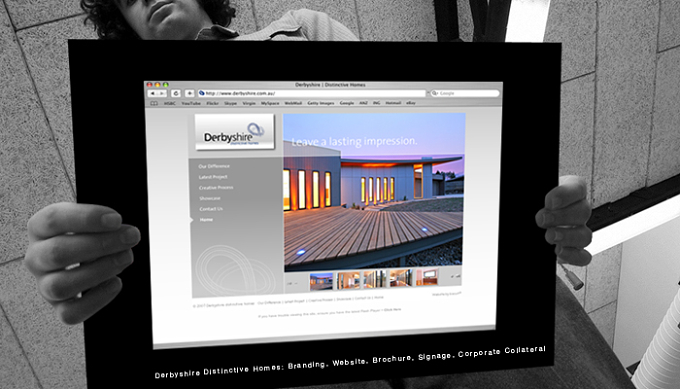Select the fifth thumbnail with pink wall
Screen dimensions: 680x389
427,277
